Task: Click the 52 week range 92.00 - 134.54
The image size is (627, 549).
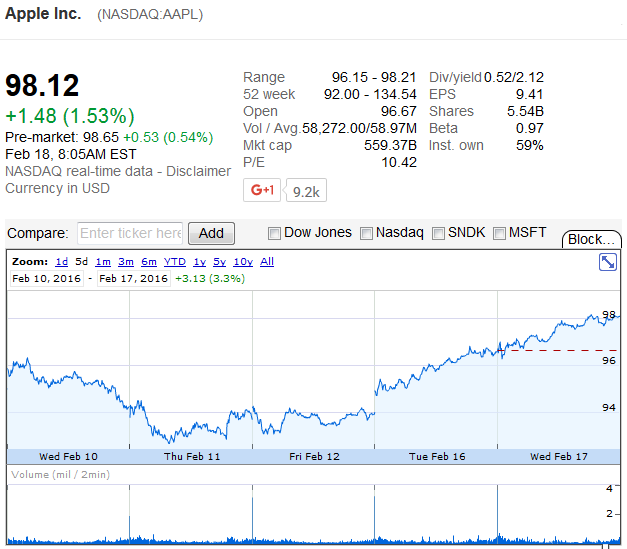Action: pos(370,94)
